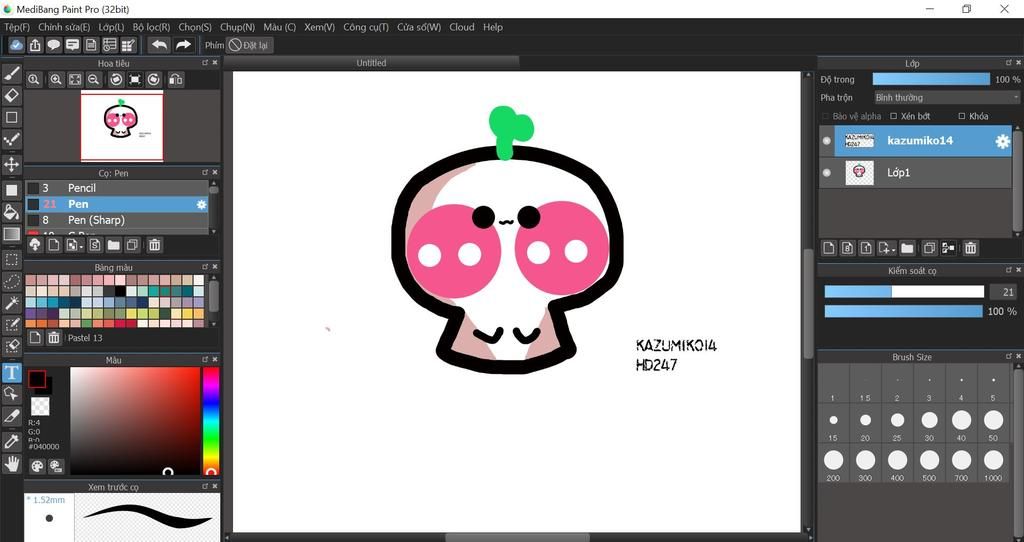Delete layer using trash icon in Layer panel
Viewport: 1024px width, 542px height.
970,248
